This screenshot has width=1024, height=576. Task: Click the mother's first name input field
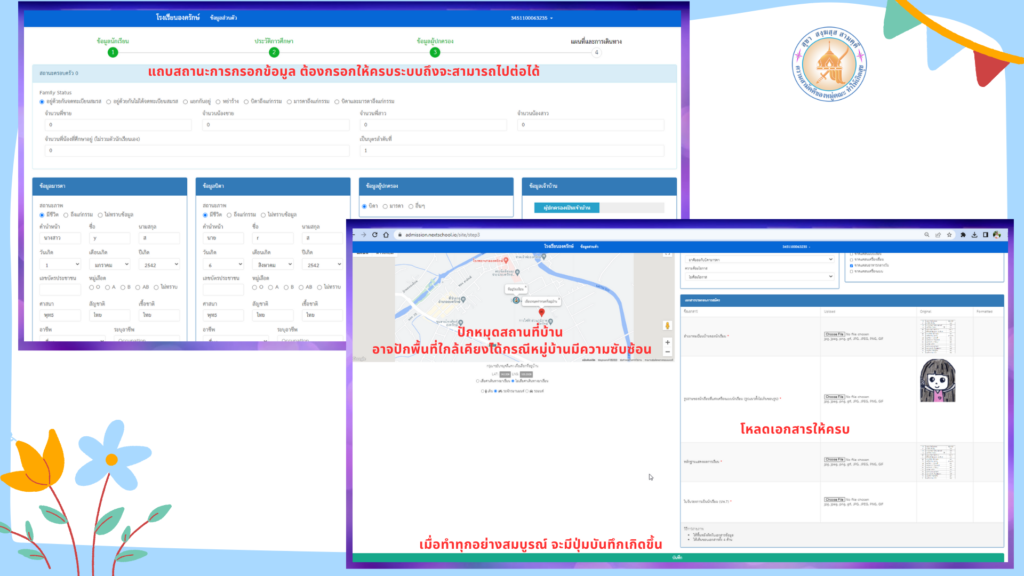point(109,238)
